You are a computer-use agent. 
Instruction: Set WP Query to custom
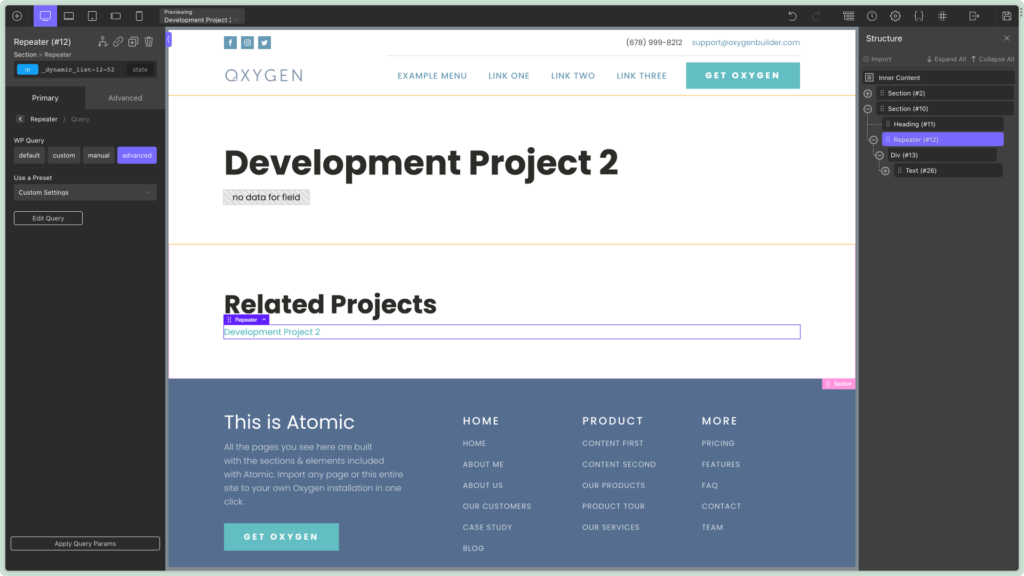[x=64, y=155]
